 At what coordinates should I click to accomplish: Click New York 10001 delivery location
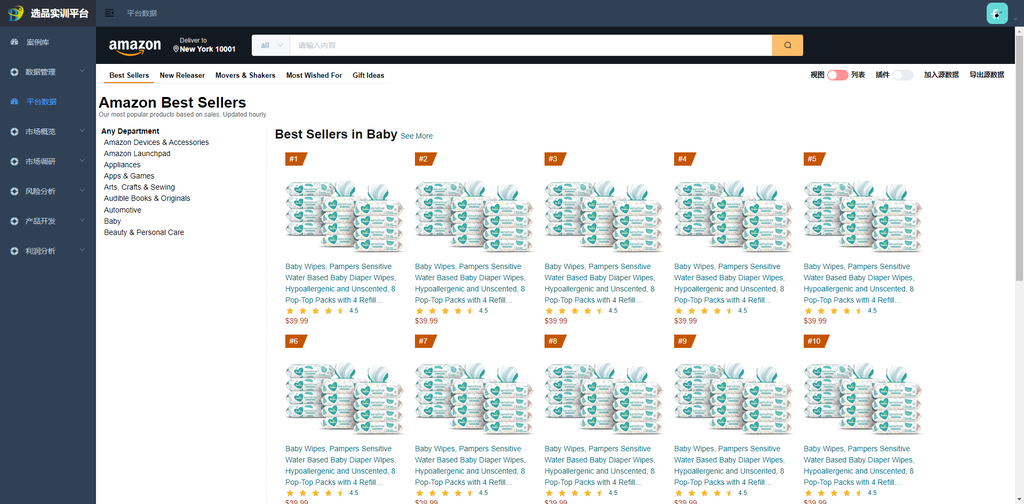[208, 49]
